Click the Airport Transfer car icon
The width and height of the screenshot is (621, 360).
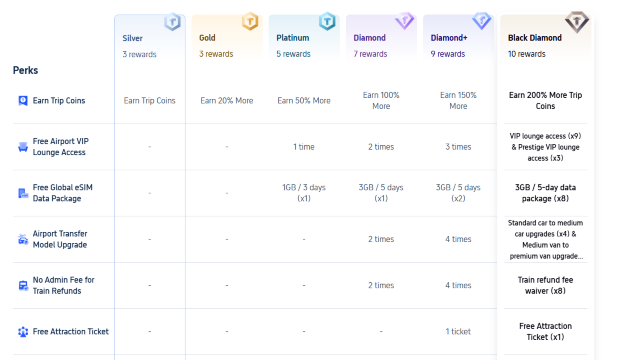[23, 239]
